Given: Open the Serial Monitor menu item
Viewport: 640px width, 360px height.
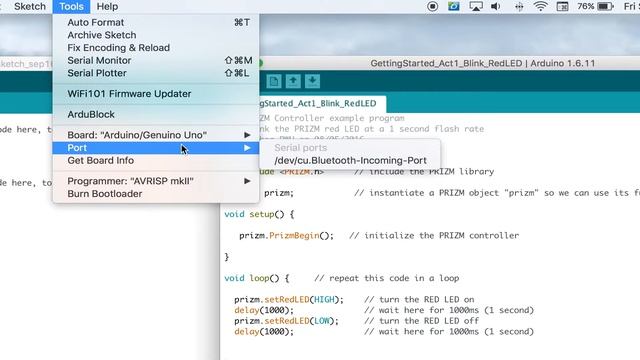Looking at the screenshot, I should [x=156, y=60].
